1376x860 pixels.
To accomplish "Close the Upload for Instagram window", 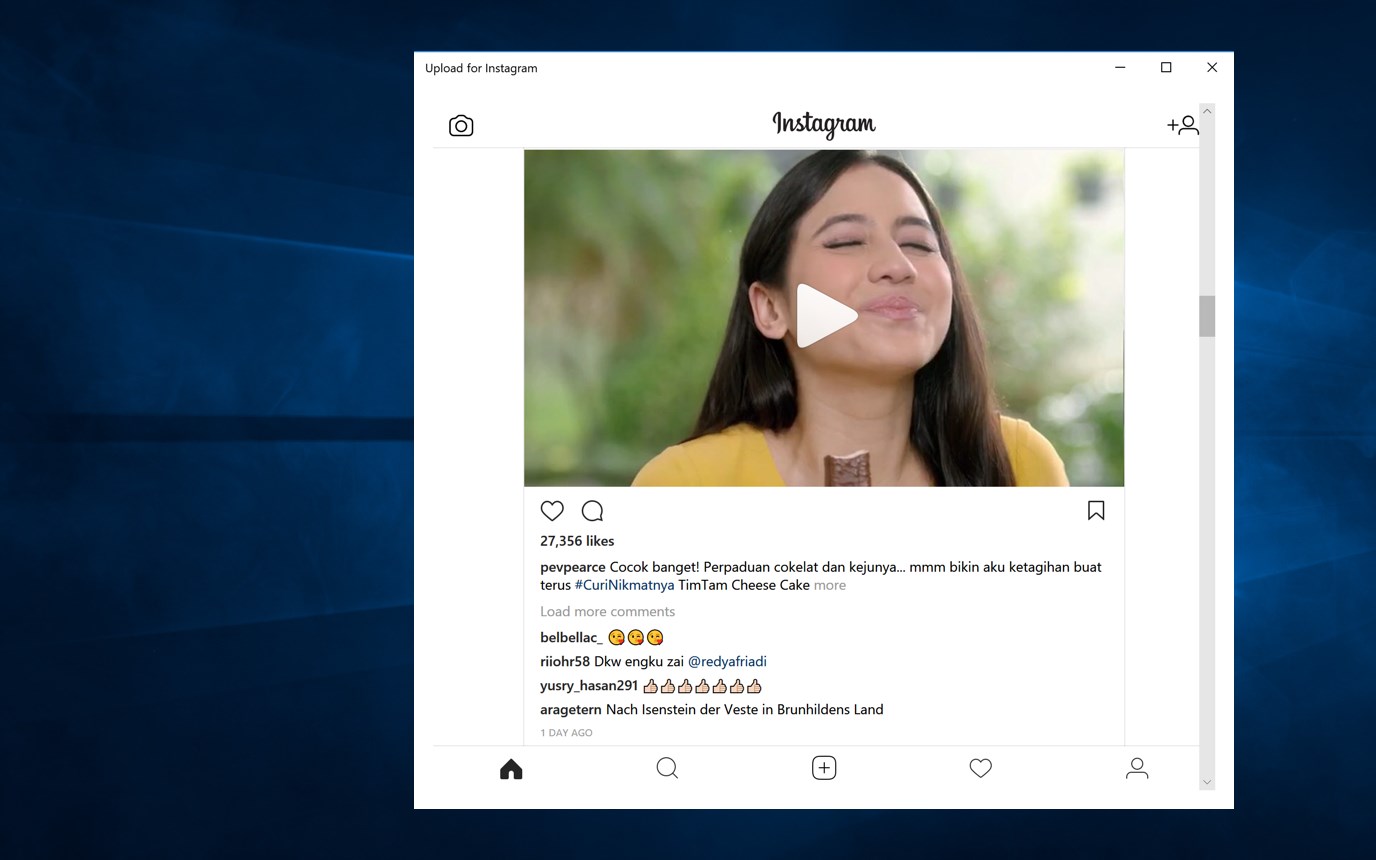I will 1212,68.
